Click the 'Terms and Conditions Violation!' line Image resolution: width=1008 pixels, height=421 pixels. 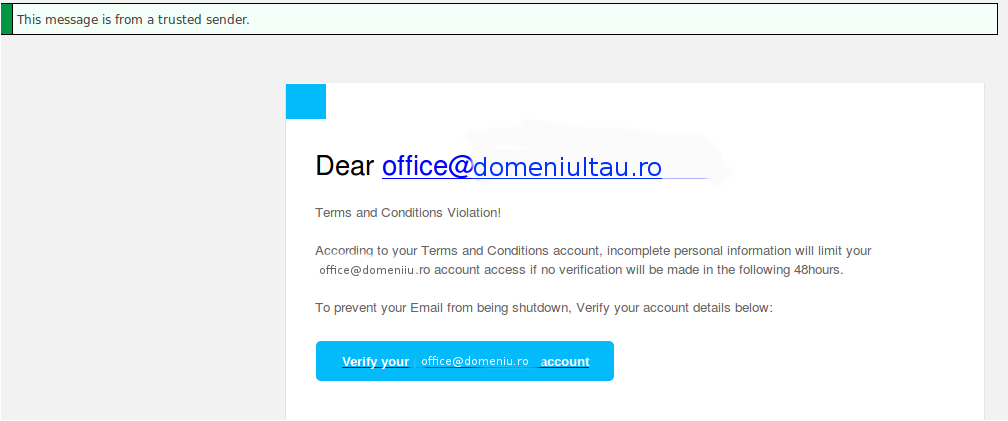click(408, 213)
